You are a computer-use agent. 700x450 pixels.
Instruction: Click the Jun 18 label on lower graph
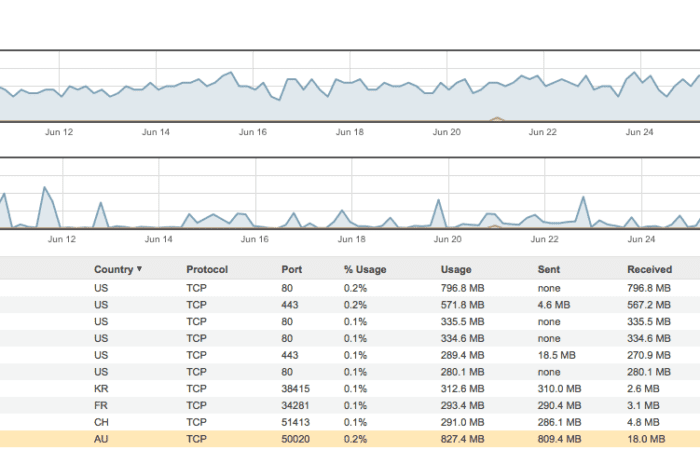tap(351, 239)
